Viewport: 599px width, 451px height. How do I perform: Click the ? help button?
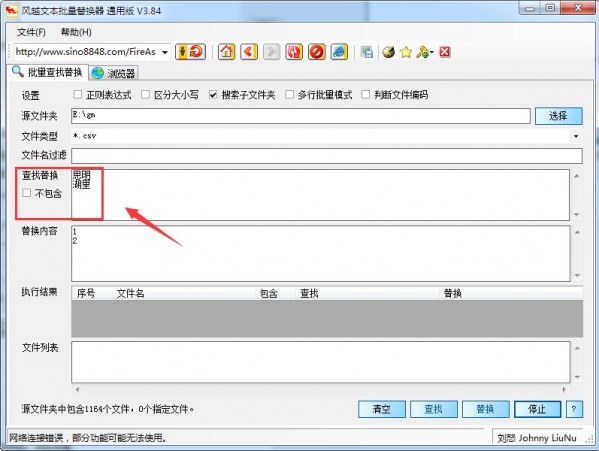[x=573, y=409]
